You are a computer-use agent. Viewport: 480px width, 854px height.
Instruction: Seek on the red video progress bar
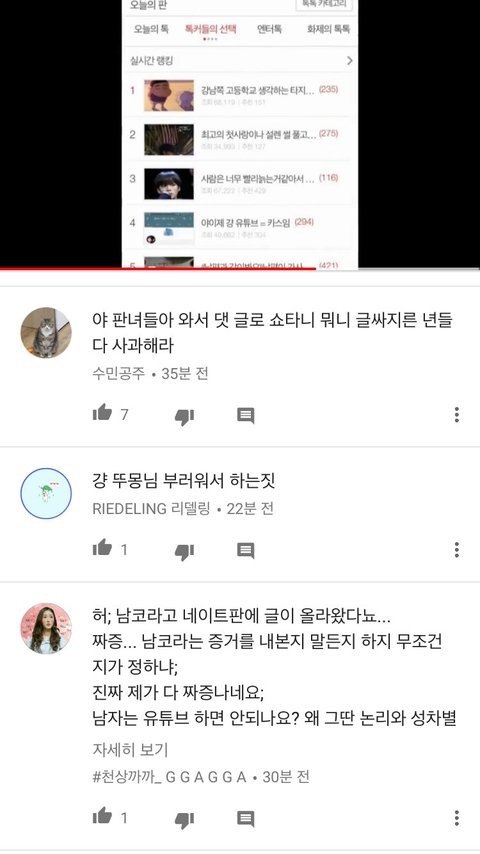point(158,269)
